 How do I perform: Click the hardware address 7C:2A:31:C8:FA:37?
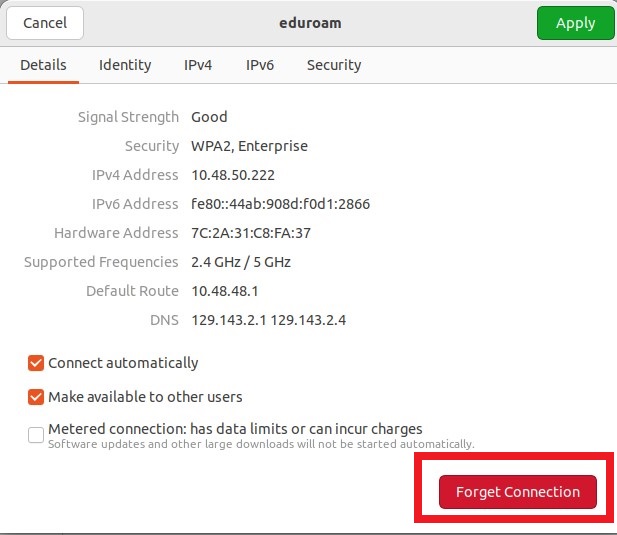[251, 233]
